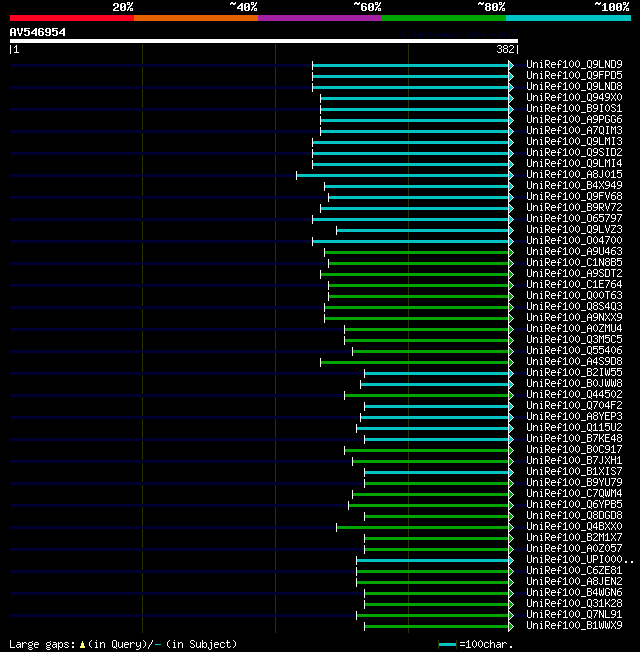The width and height of the screenshot is (640, 652).
Task: Click the text UniRef100_Q3M5C5
Action: pyautogui.click(x=574, y=339)
